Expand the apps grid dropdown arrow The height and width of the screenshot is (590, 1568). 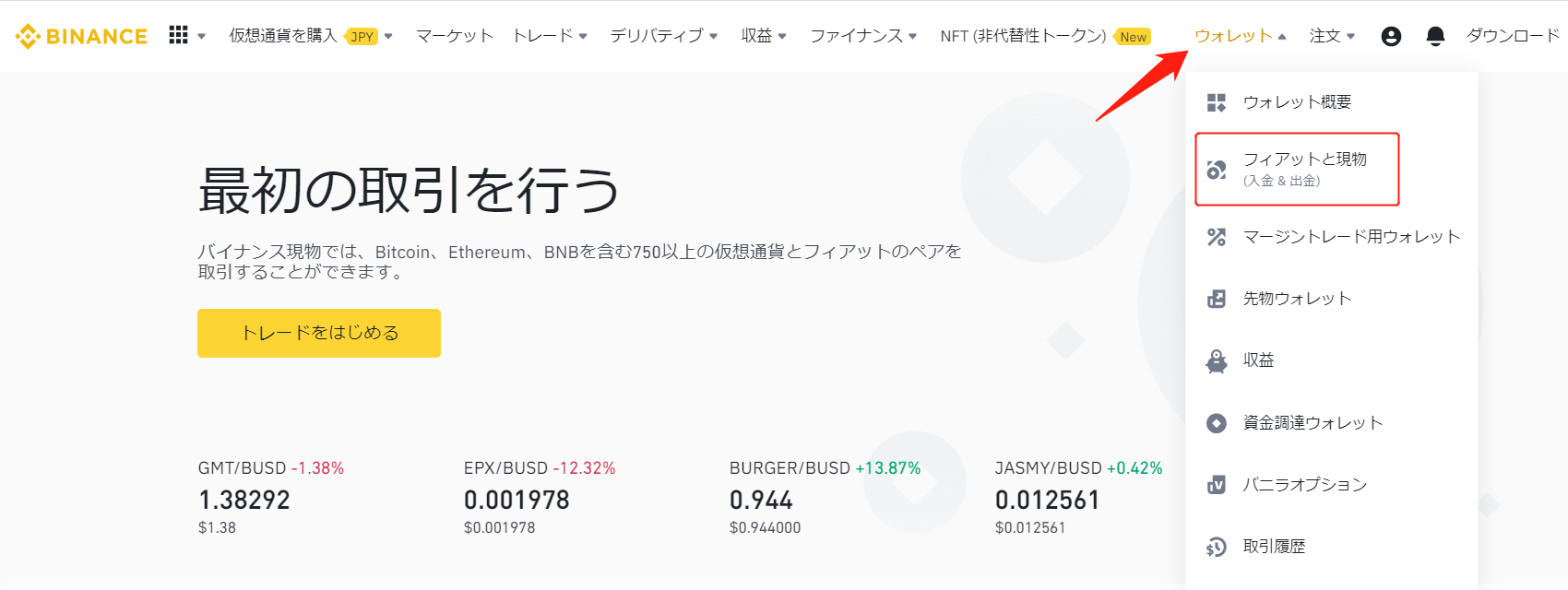pyautogui.click(x=202, y=37)
